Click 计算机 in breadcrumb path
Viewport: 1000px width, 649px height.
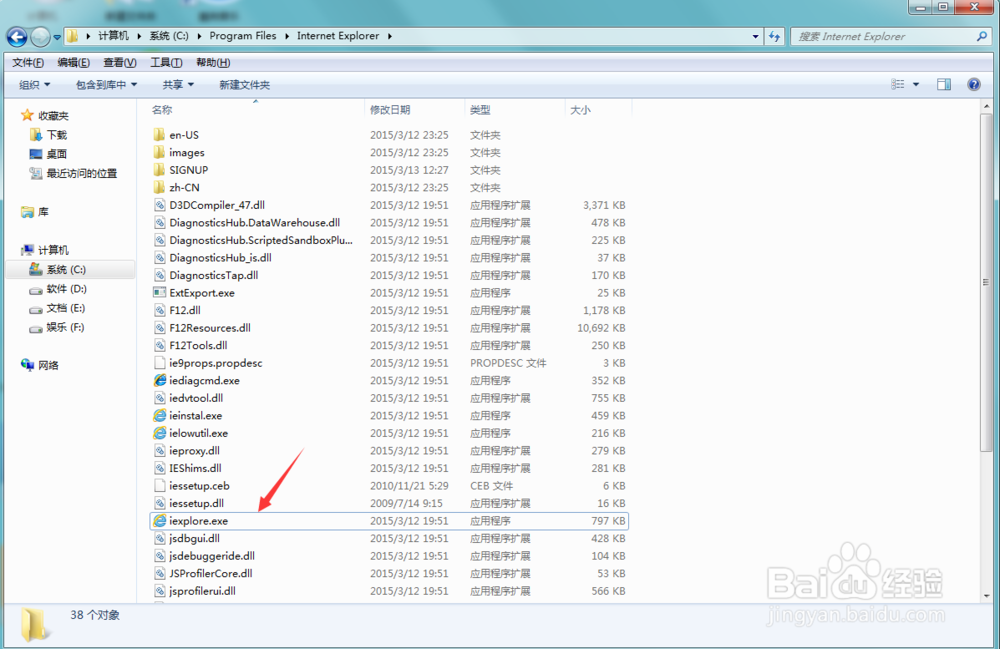113,36
